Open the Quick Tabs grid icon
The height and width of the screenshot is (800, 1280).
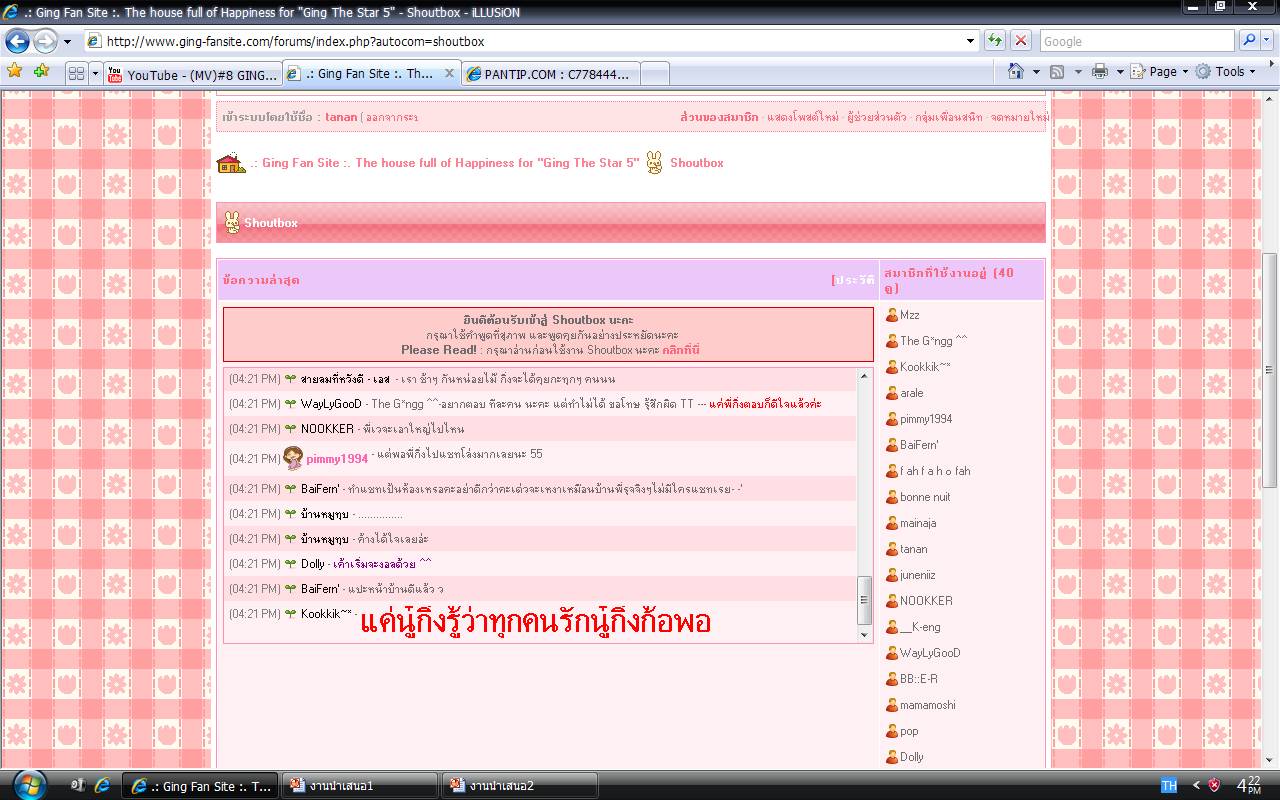pyautogui.click(x=76, y=73)
